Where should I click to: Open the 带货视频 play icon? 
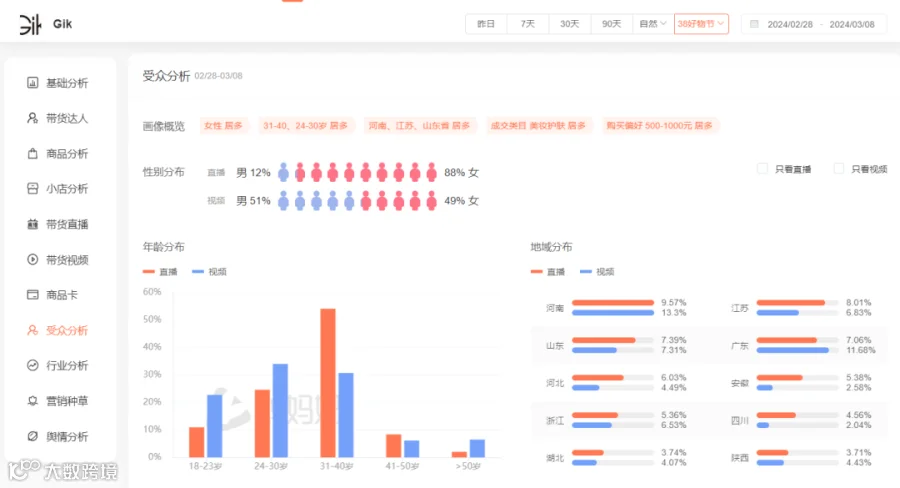33,260
